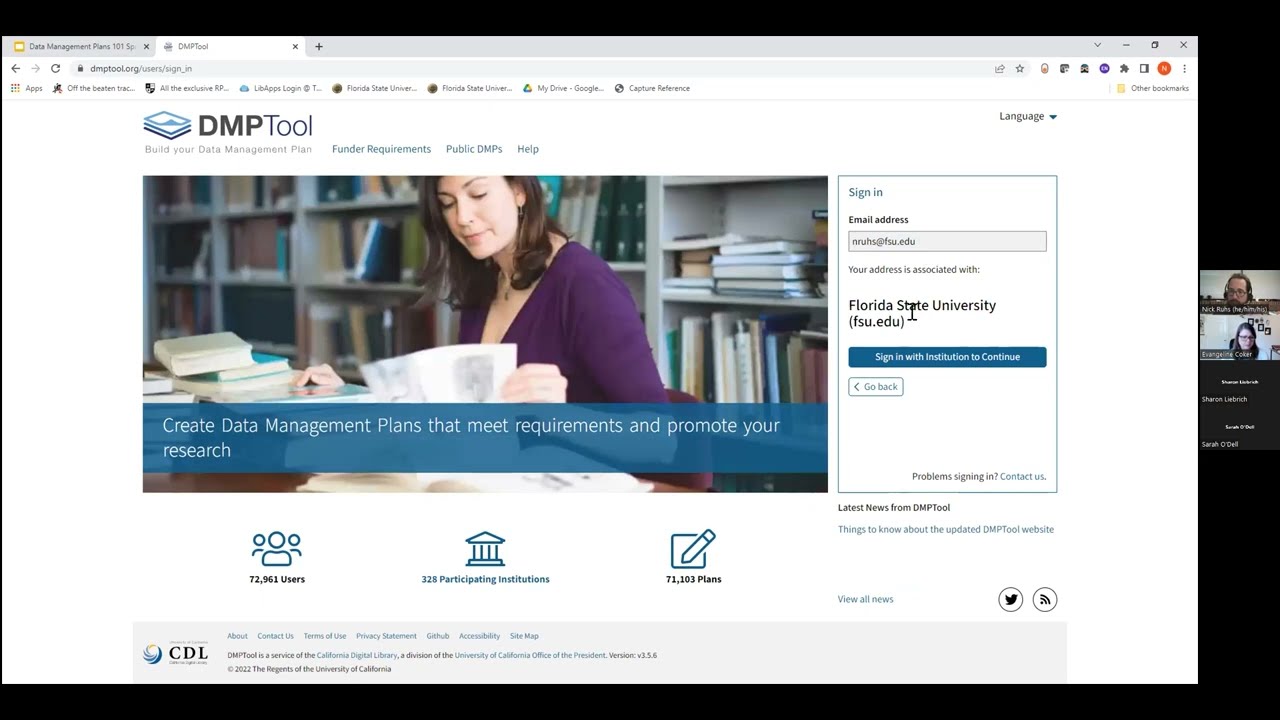Click the Contact us link in sign-in box
This screenshot has height=720, width=1280.
(1023, 477)
